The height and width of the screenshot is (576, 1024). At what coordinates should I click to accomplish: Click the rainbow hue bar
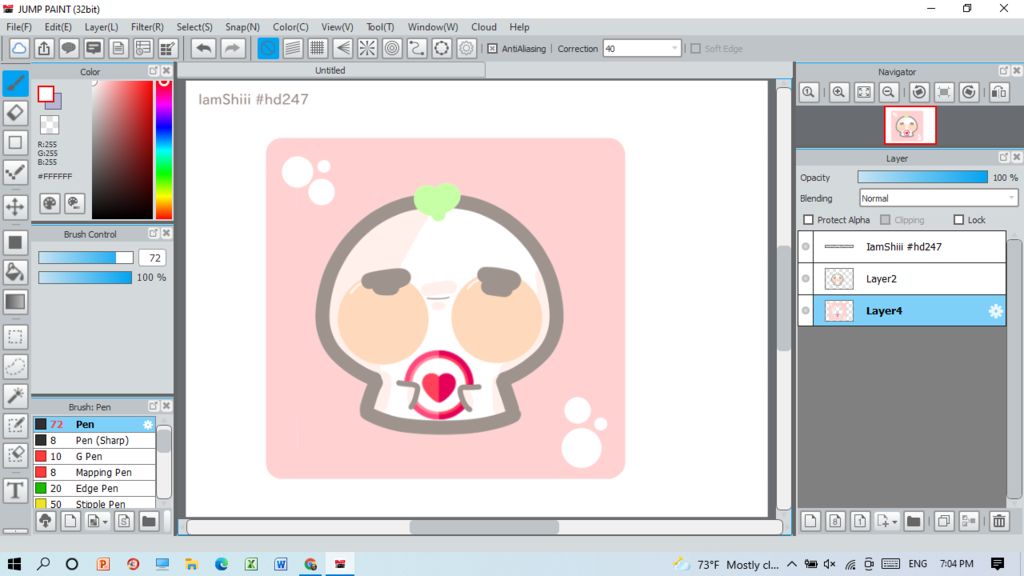point(164,150)
